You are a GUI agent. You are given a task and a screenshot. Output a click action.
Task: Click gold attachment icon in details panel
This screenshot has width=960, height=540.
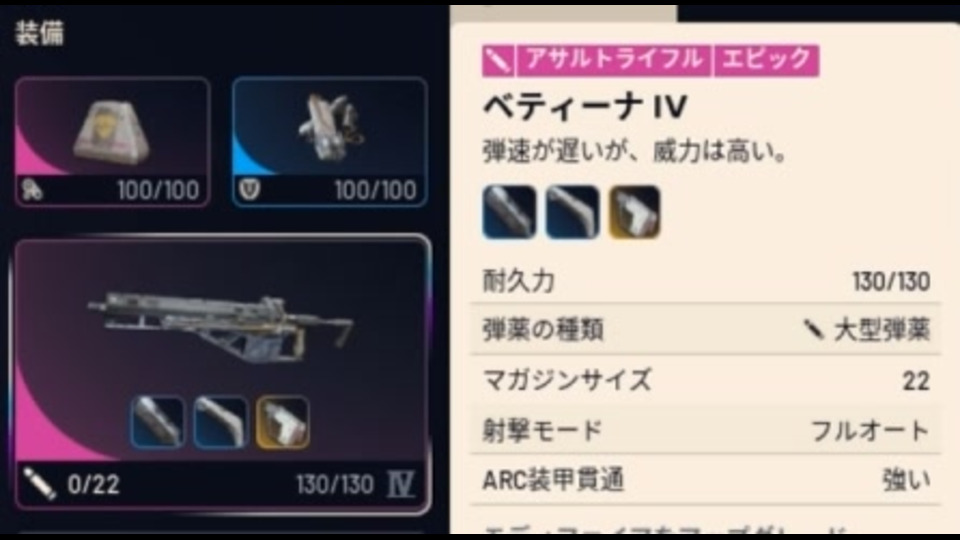tap(634, 212)
